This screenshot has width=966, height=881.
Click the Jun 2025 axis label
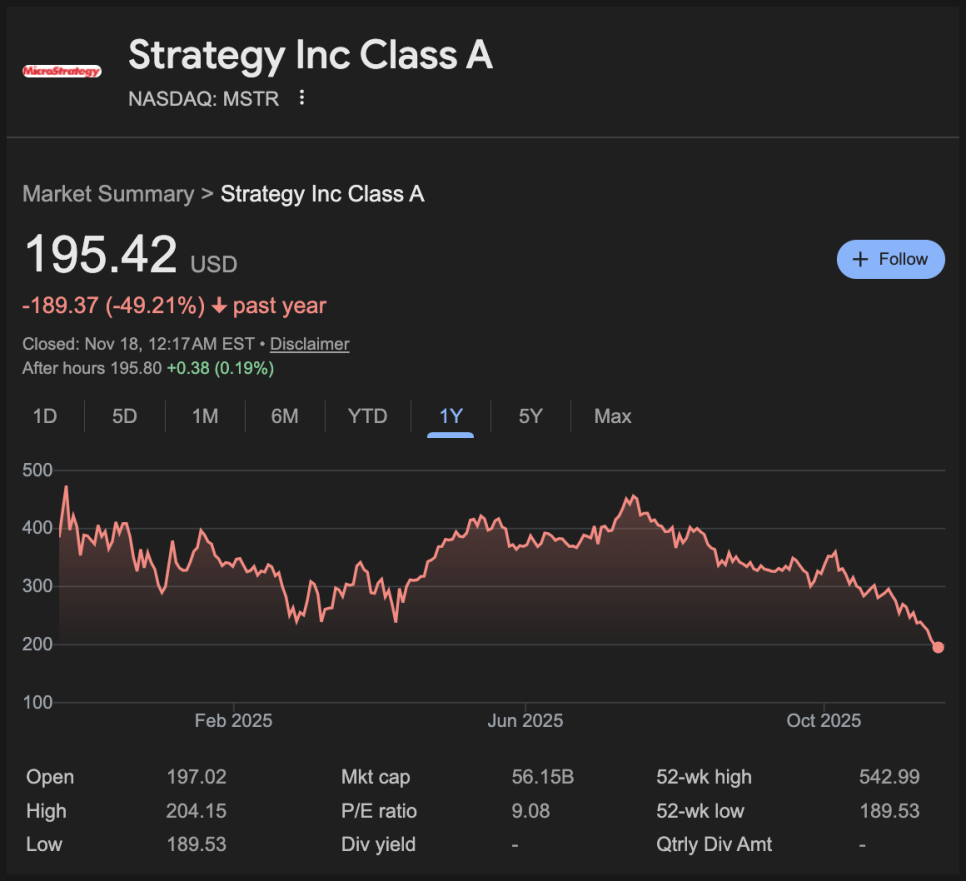(525, 720)
